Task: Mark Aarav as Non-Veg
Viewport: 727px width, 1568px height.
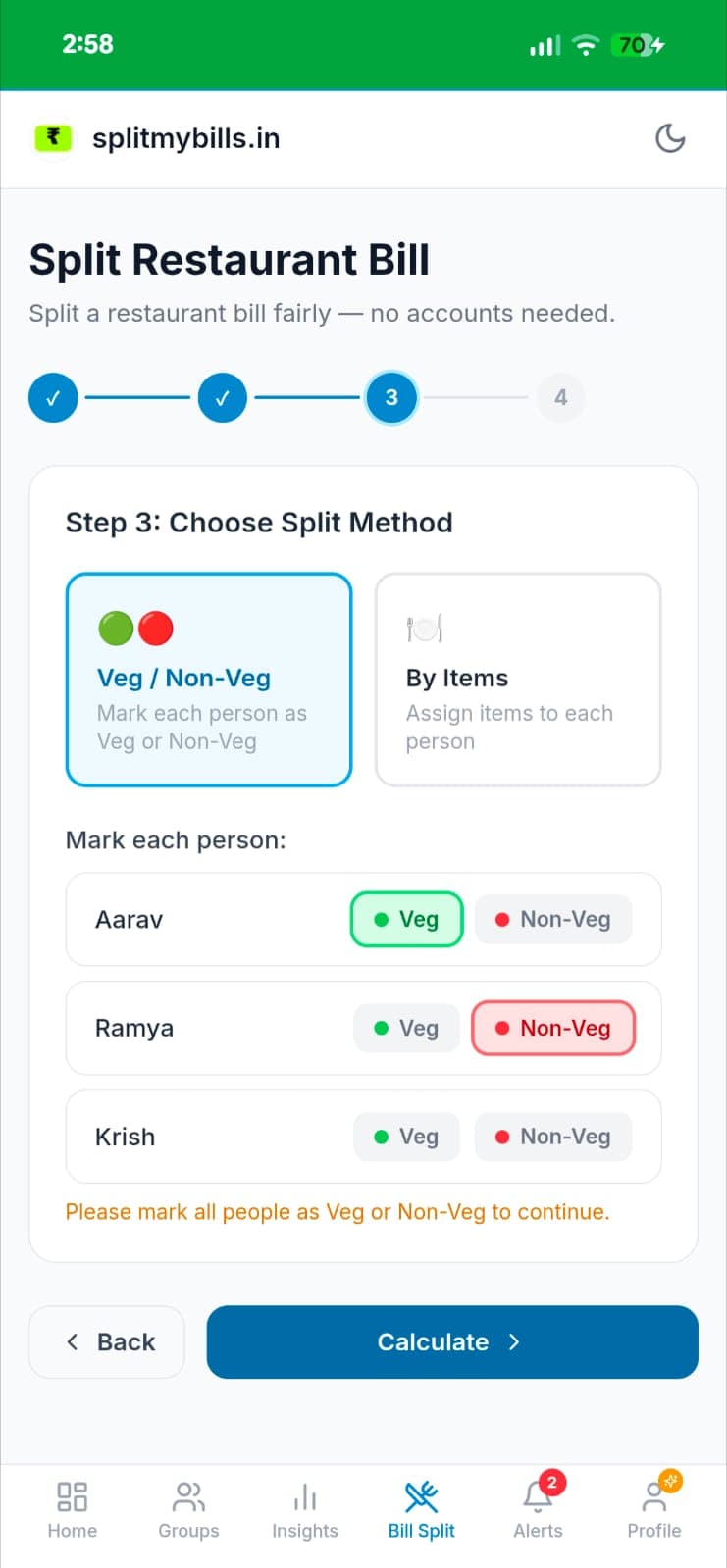Action: (552, 919)
